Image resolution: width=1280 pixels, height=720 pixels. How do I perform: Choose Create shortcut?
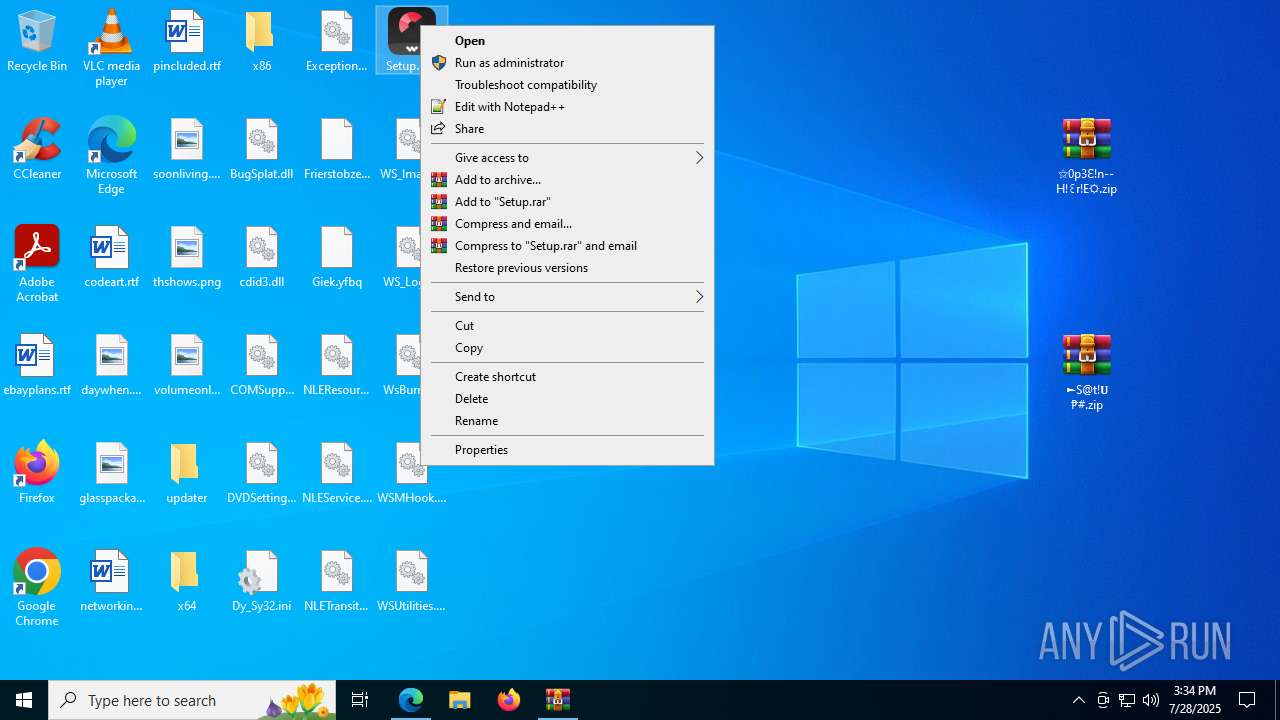567,377
